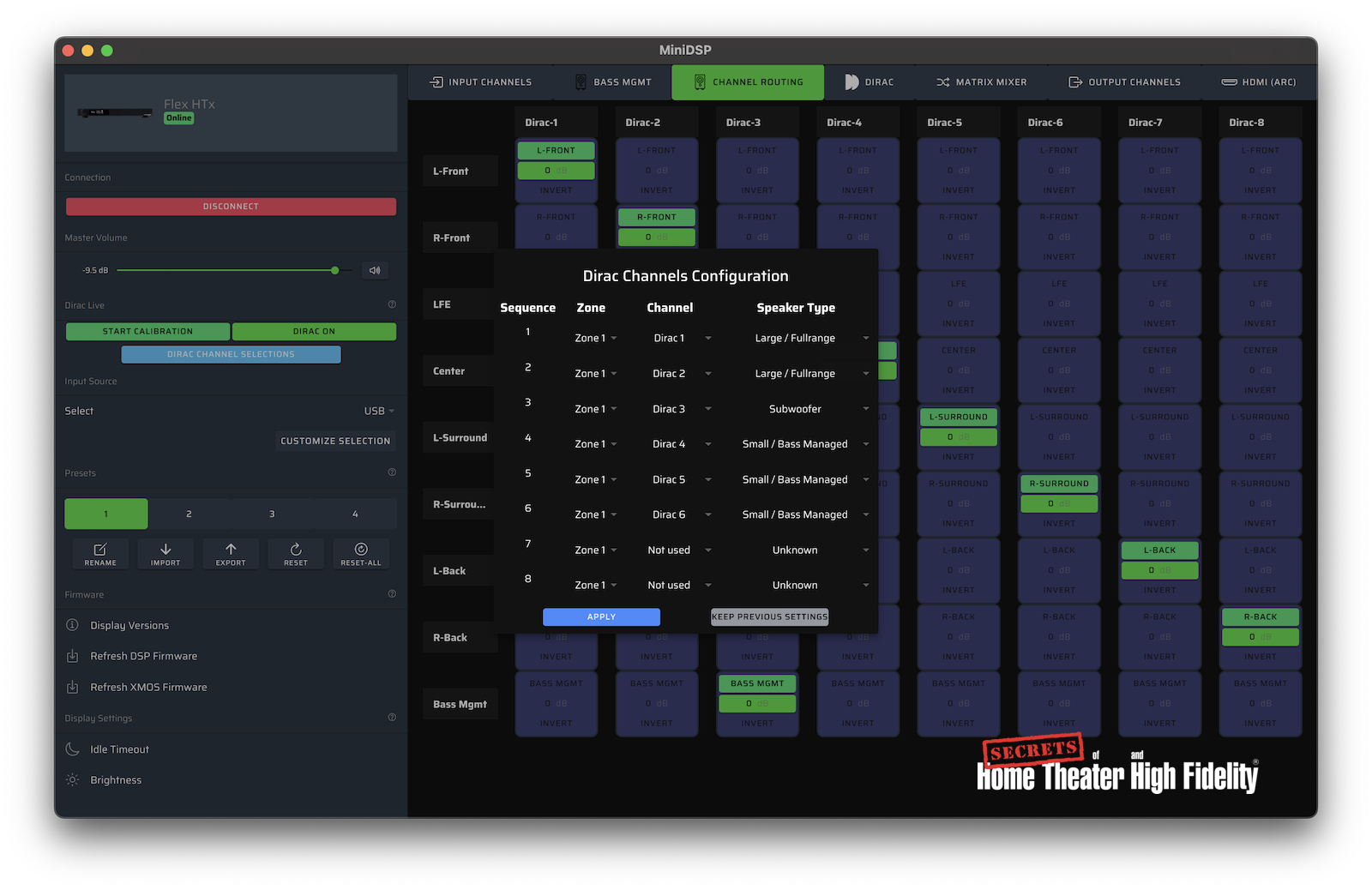Mute the master volume speaker icon

[375, 270]
